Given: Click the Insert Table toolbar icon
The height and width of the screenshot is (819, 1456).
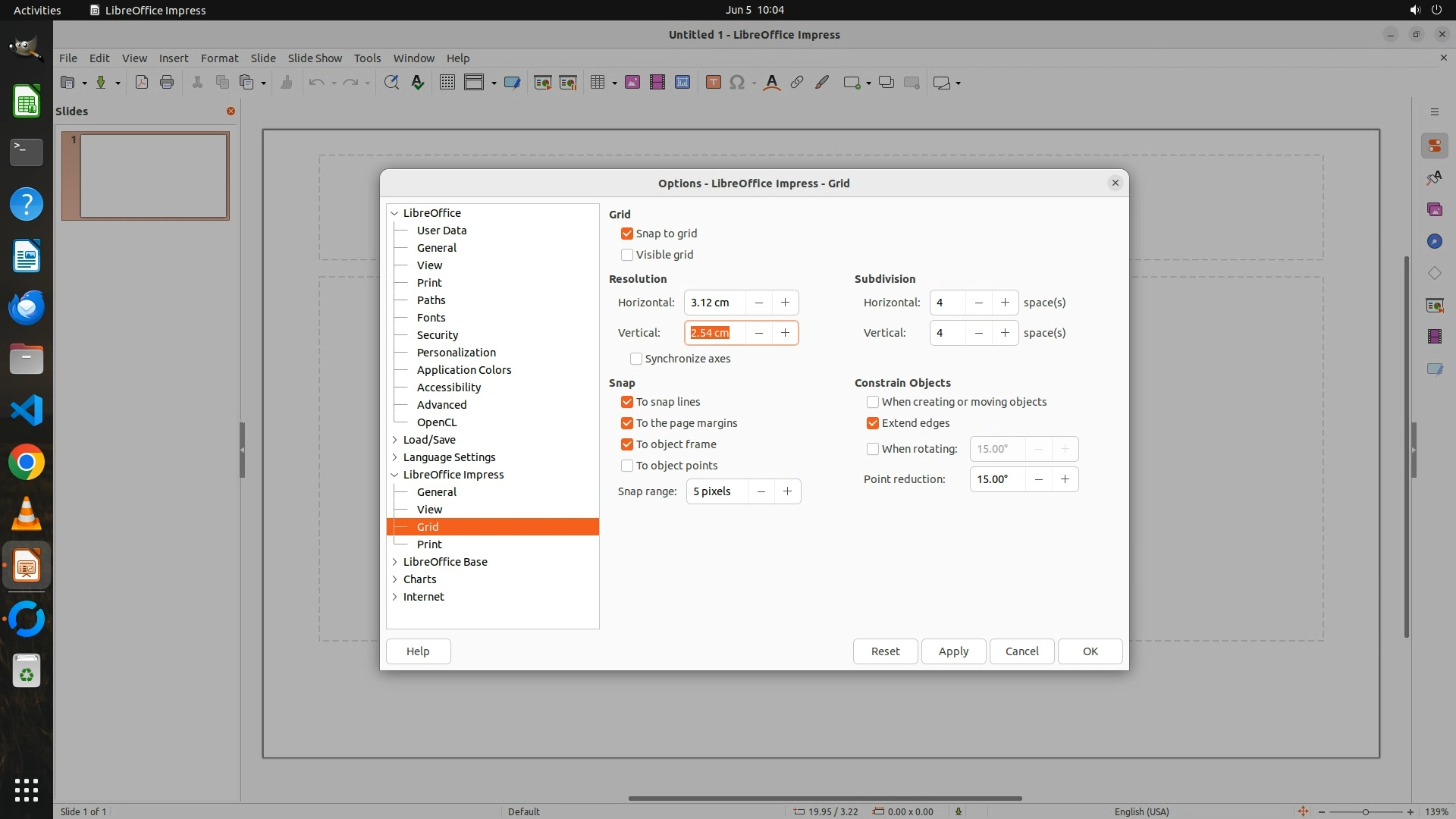Looking at the screenshot, I should click(x=598, y=83).
